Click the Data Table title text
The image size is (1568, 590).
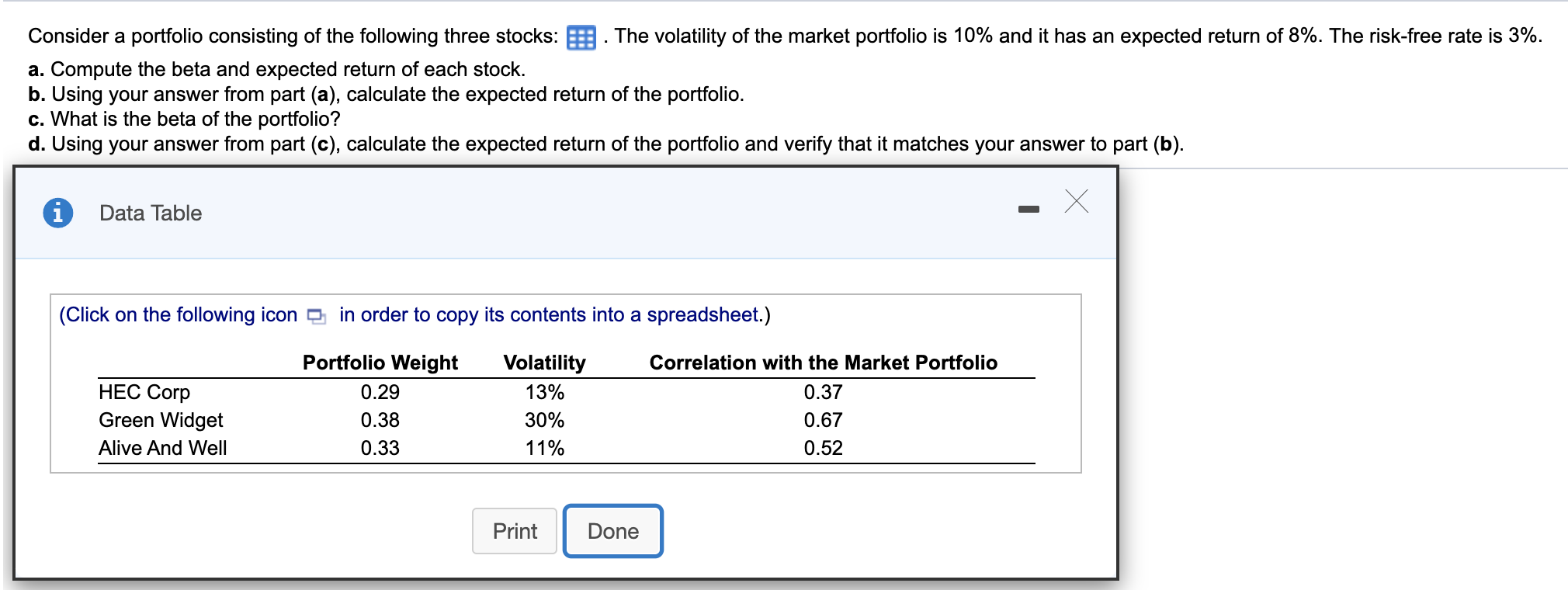pyautogui.click(x=149, y=213)
